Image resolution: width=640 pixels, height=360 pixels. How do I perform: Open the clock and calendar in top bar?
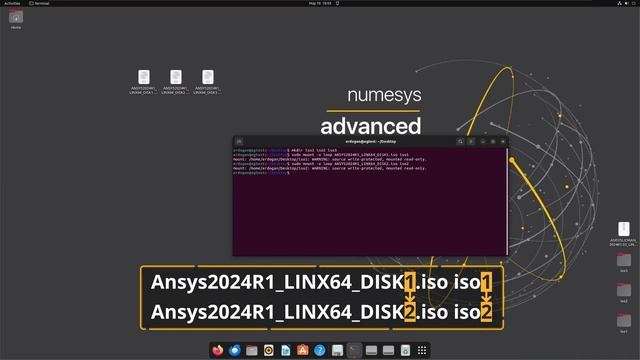[x=320, y=3]
